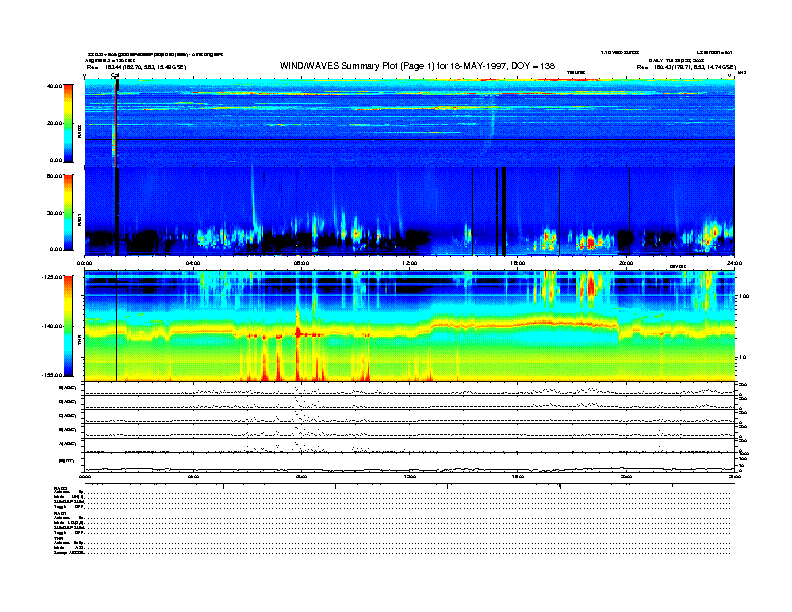Click the TNR color scale bar
Screen dimensions: 792x612
68,326
